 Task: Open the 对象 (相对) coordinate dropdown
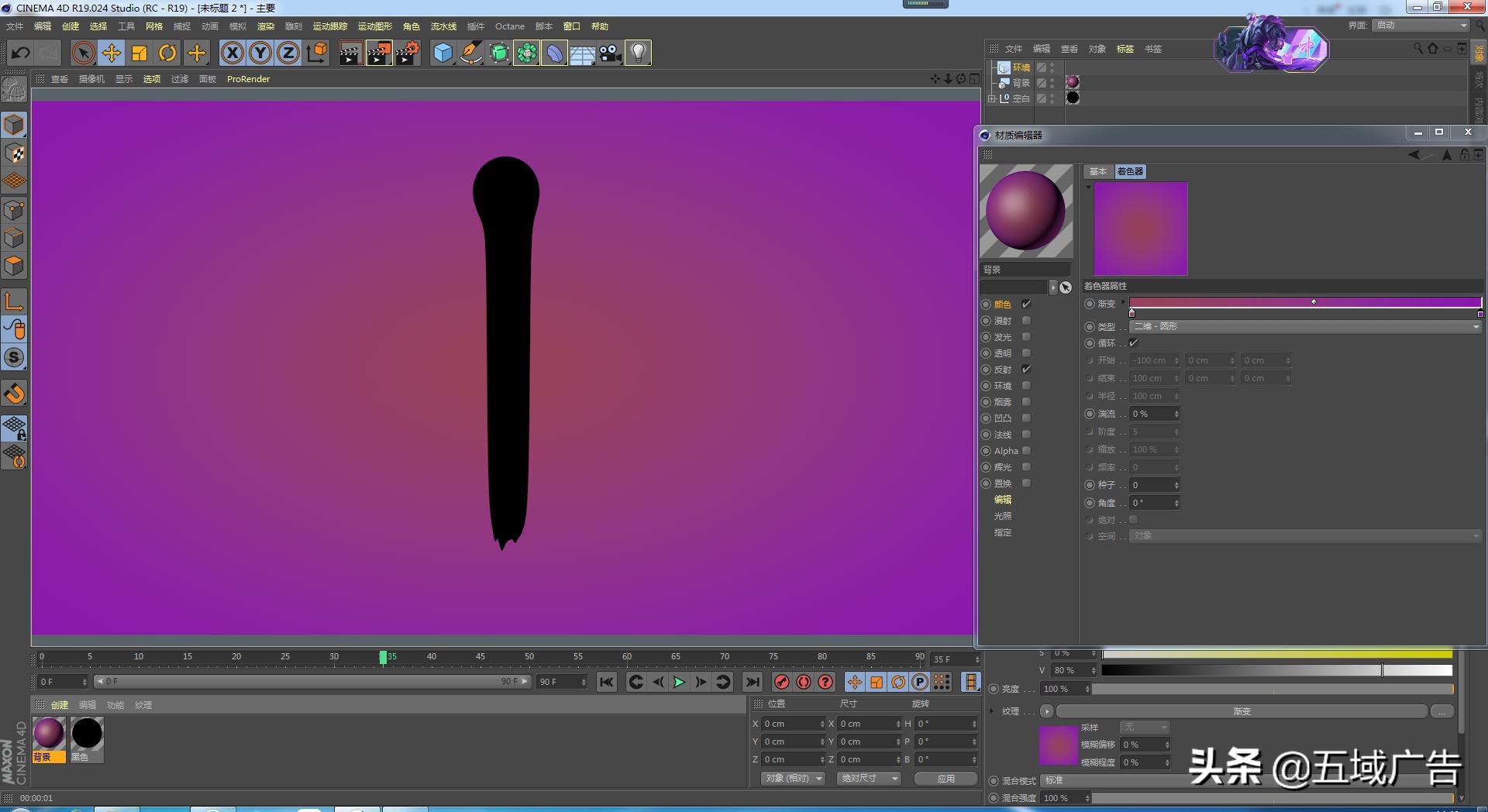pos(792,779)
